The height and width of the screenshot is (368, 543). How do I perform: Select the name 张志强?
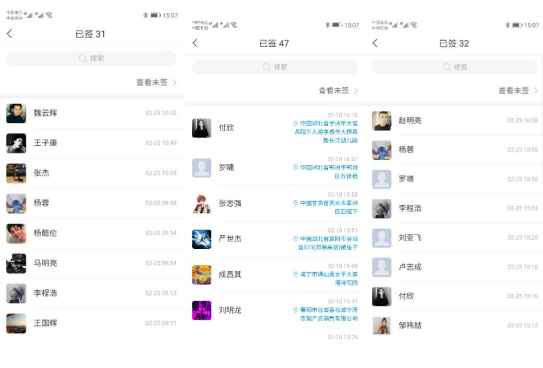230,203
